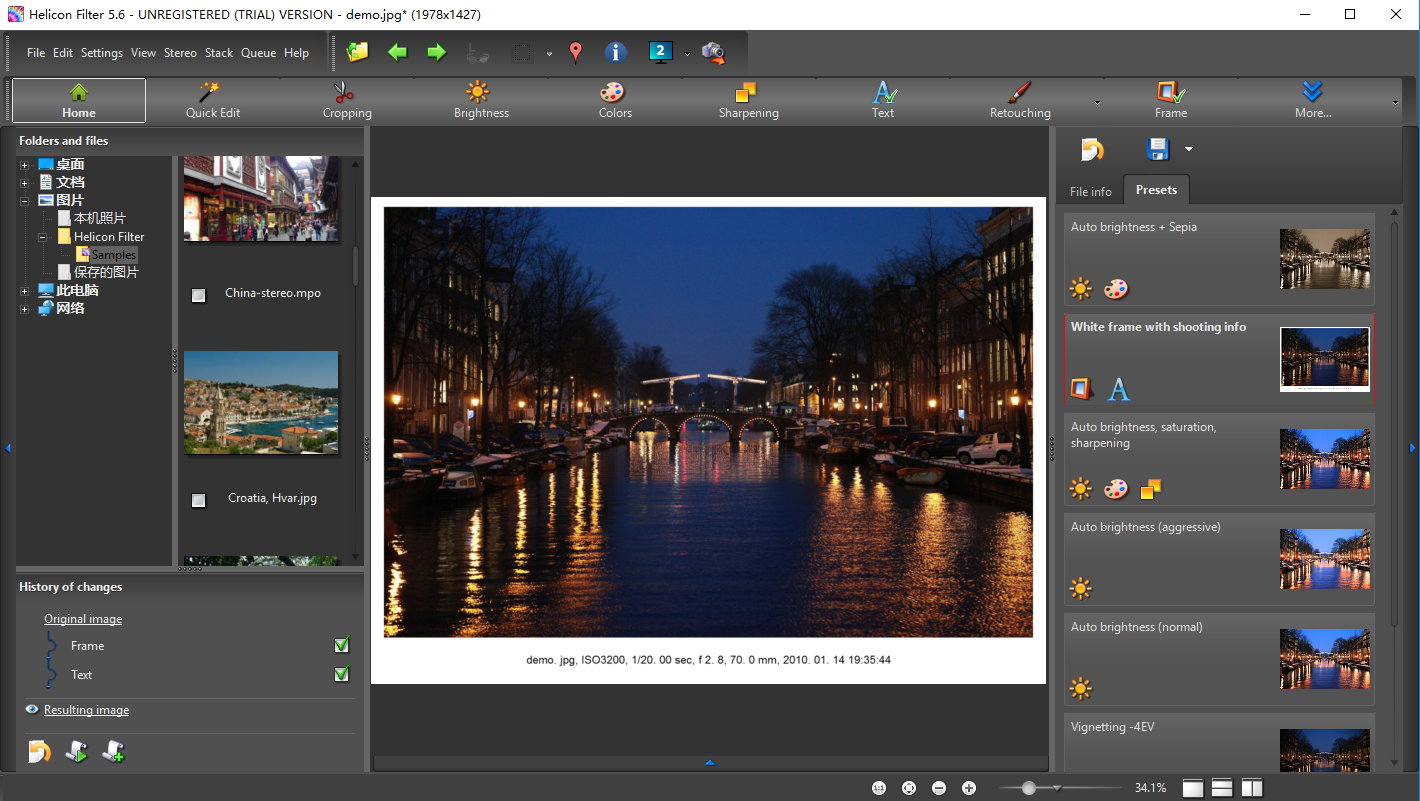The width and height of the screenshot is (1420, 801).
Task: Open the Retouching brush tool
Action: [x=1019, y=100]
